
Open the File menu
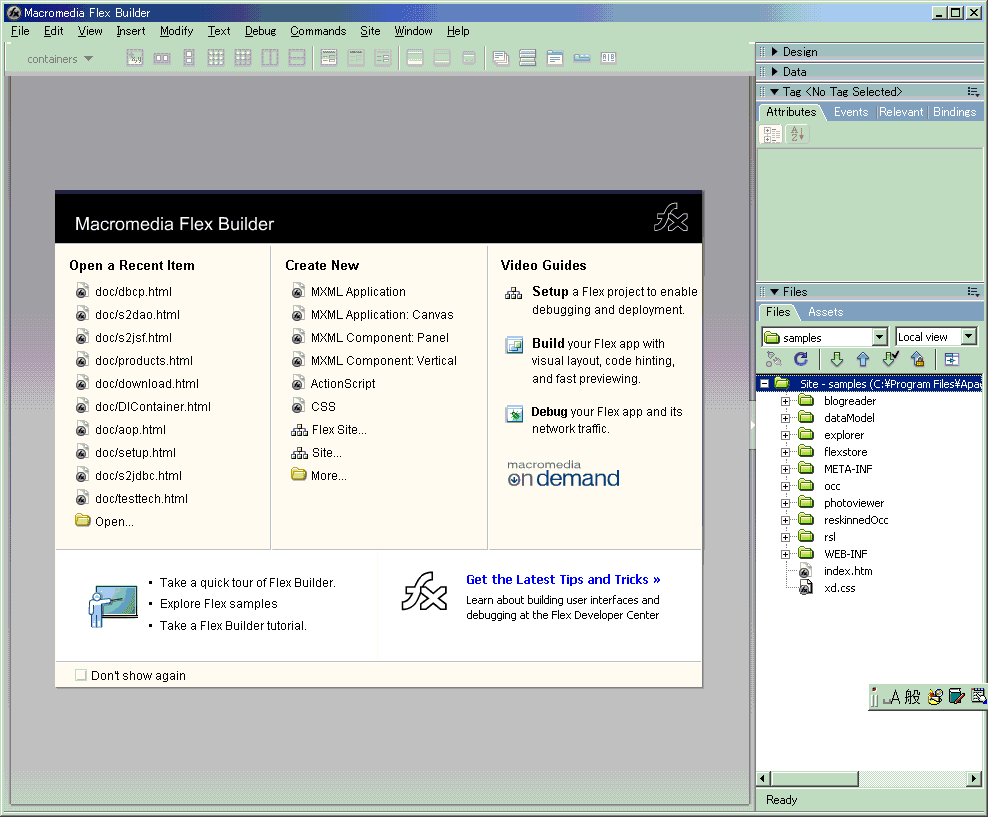point(20,31)
